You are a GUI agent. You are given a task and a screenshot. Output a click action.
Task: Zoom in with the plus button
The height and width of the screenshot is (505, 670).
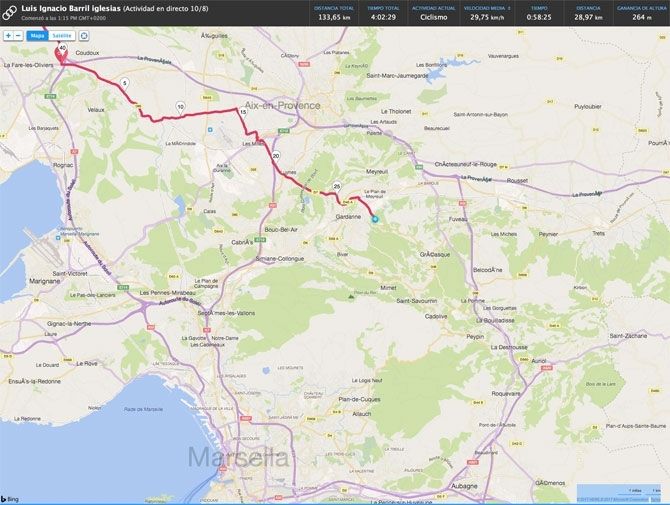point(7,35)
